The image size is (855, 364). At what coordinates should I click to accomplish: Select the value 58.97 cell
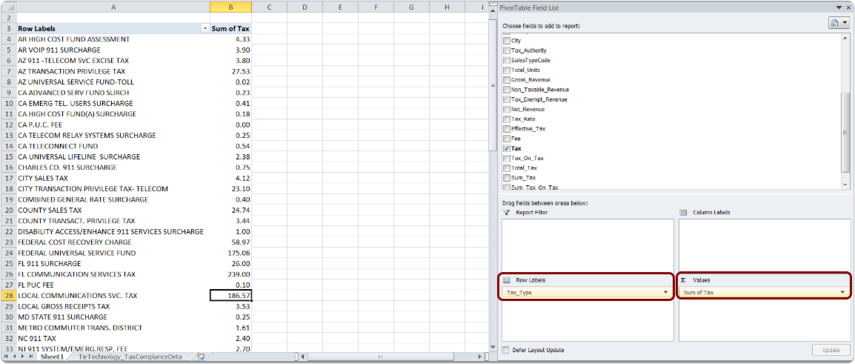pos(231,242)
